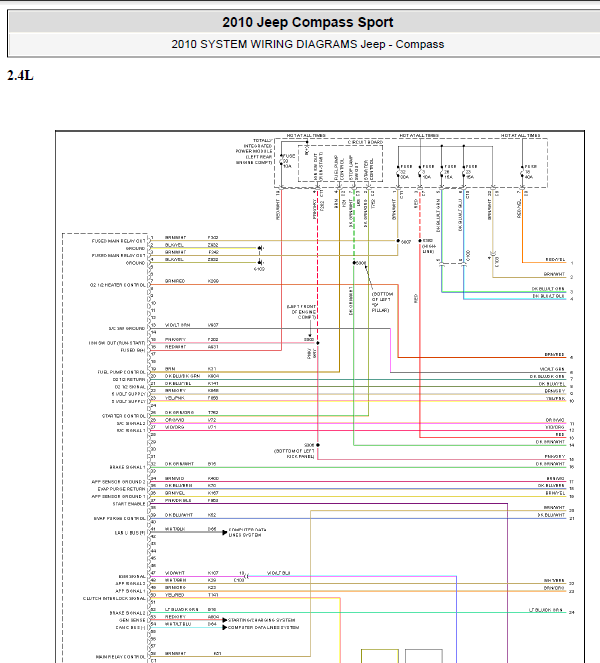Click '(LEFT FRONT OF ENGINE COMPT)' note
The height and width of the screenshot is (663, 600).
tap(301, 312)
